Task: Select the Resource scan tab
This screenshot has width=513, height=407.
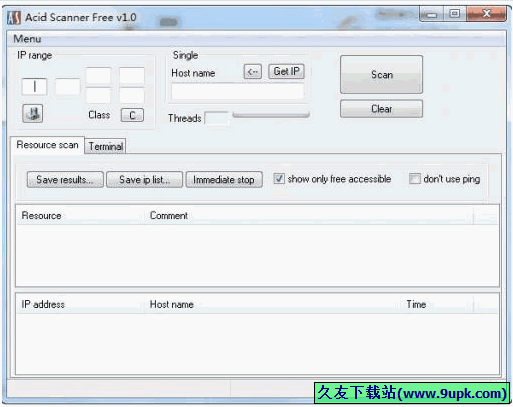Action: click(x=47, y=145)
